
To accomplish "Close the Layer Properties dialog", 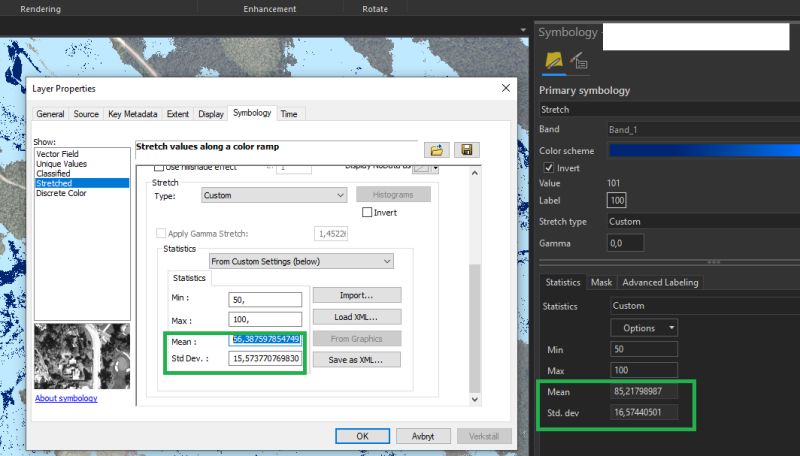I will 506,88.
